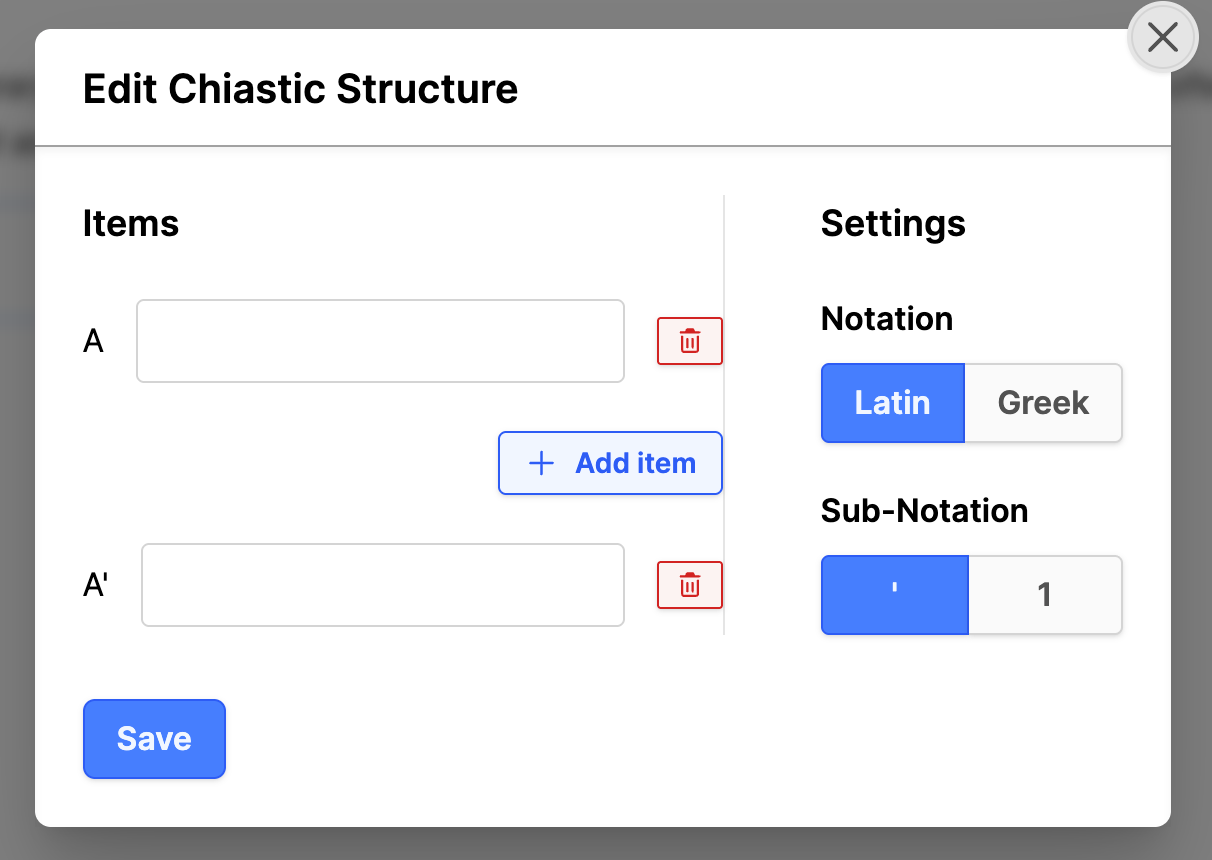Click the Settings section heading
1212x860 pixels.
tap(893, 223)
